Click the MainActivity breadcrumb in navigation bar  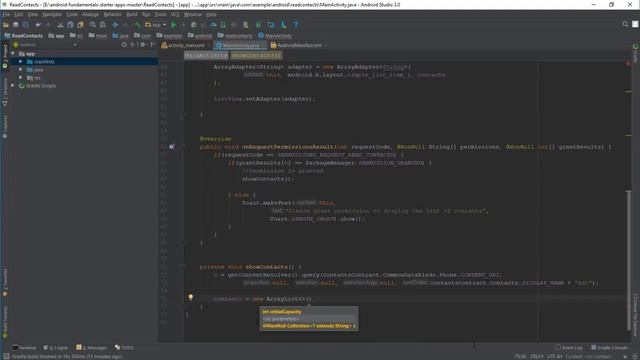[x=275, y=36]
